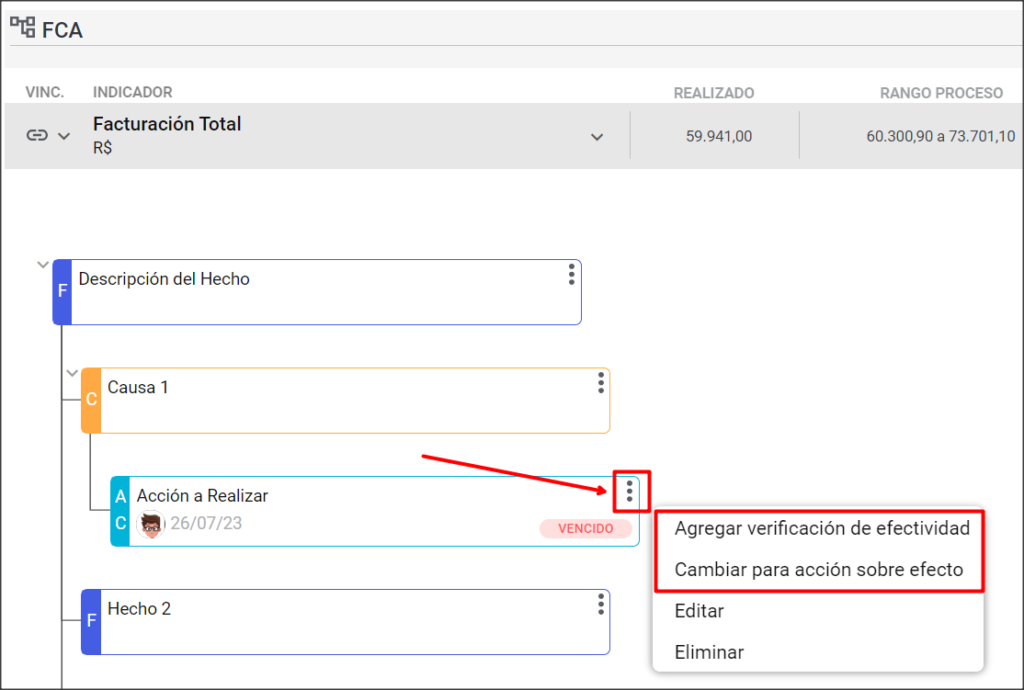The image size is (1024, 690).
Task: Open three-dot menu on Acción a Realizar
Action: coord(630,491)
